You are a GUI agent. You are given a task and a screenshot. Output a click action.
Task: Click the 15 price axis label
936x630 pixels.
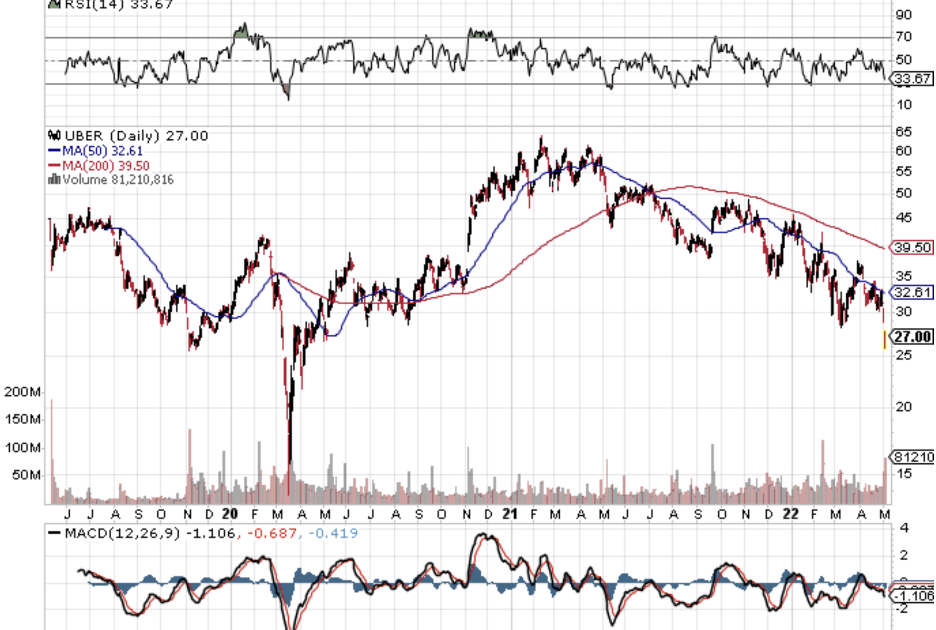click(904, 474)
